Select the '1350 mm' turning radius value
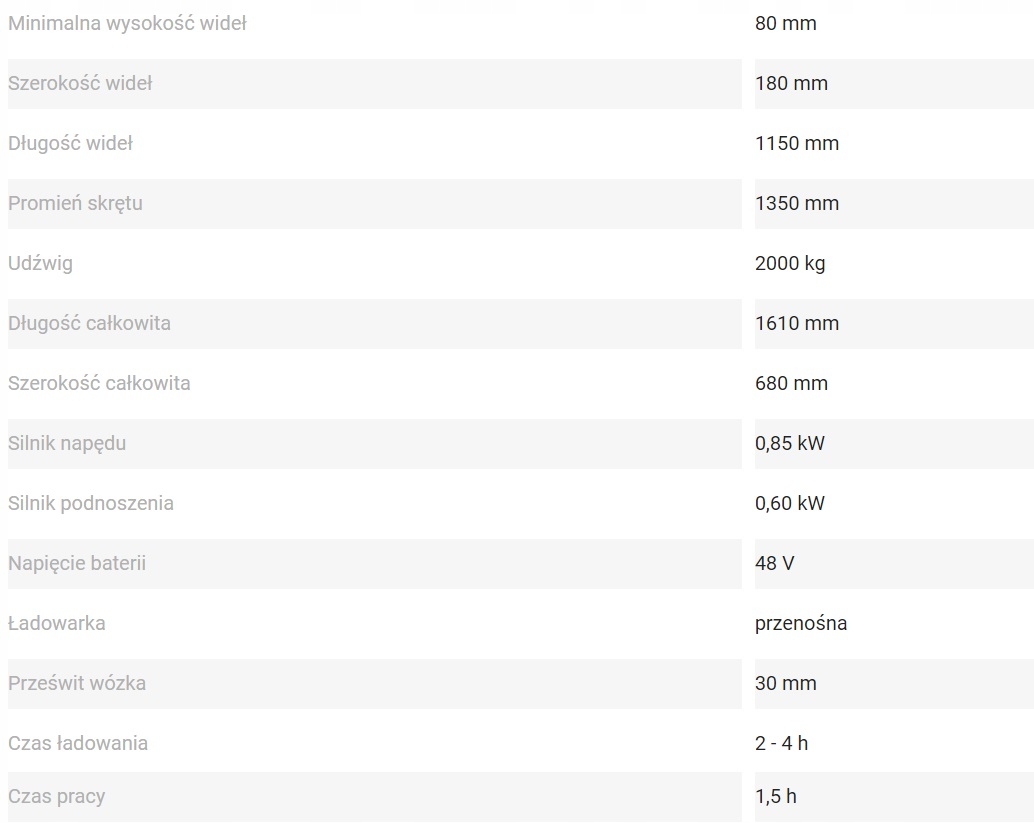The height and width of the screenshot is (823, 1034). coord(797,203)
